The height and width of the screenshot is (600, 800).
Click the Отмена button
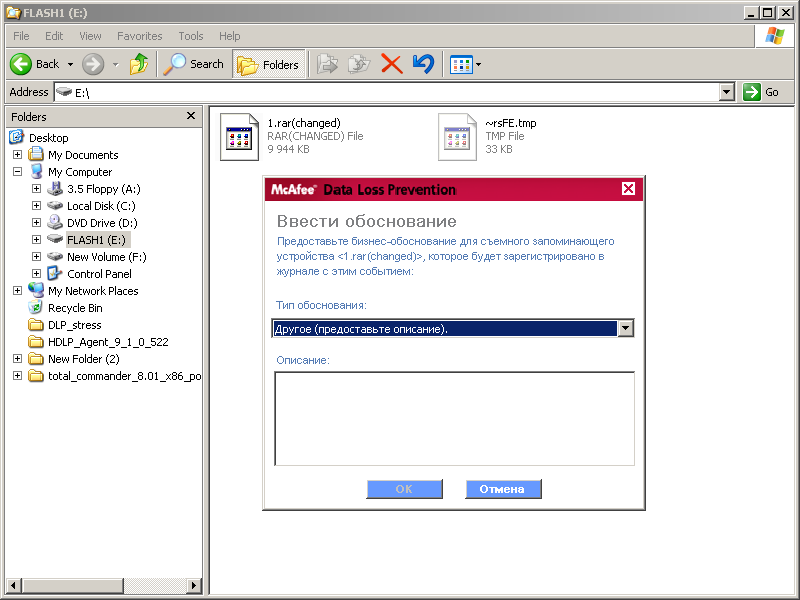coord(503,489)
